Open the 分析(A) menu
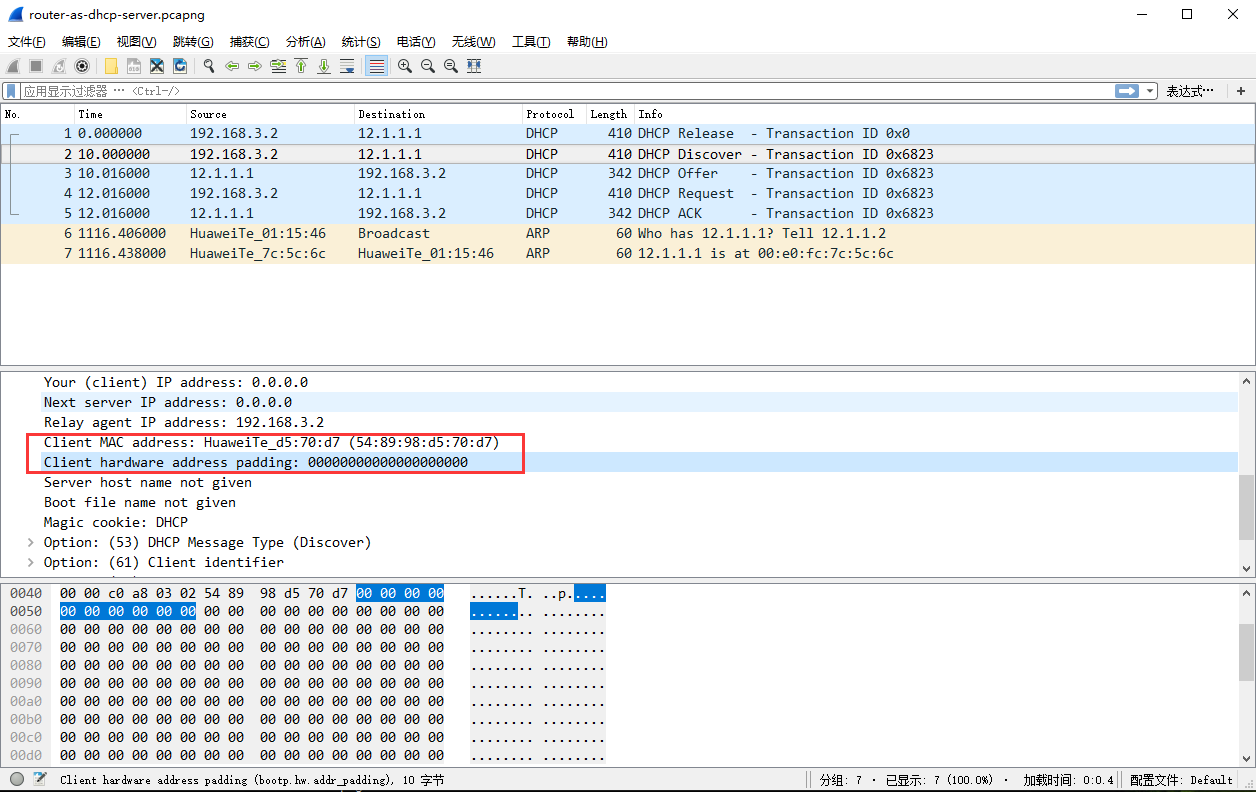 [305, 41]
